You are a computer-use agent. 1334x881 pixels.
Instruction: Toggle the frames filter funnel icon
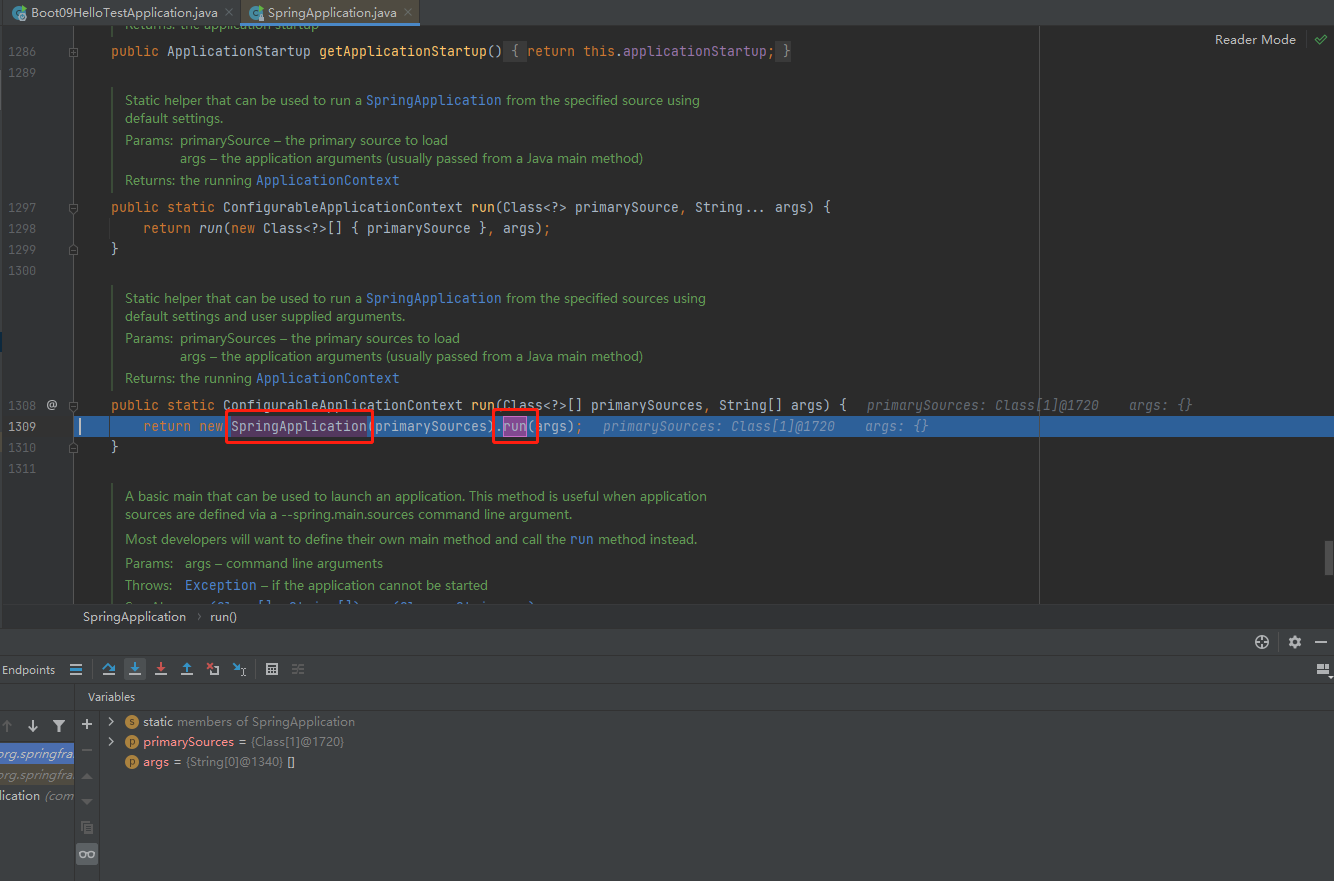[x=59, y=726]
